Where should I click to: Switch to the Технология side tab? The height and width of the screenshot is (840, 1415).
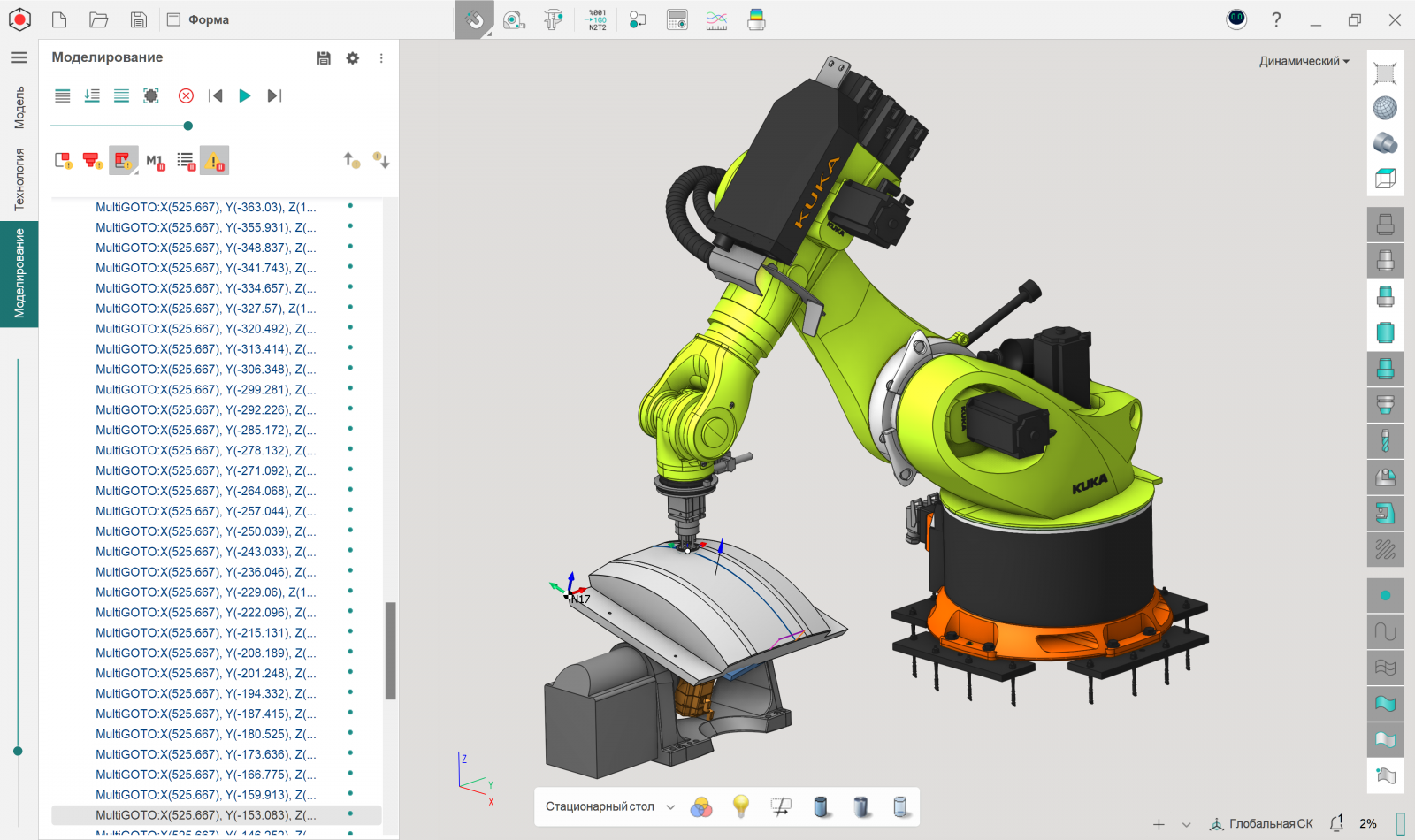pyautogui.click(x=19, y=179)
